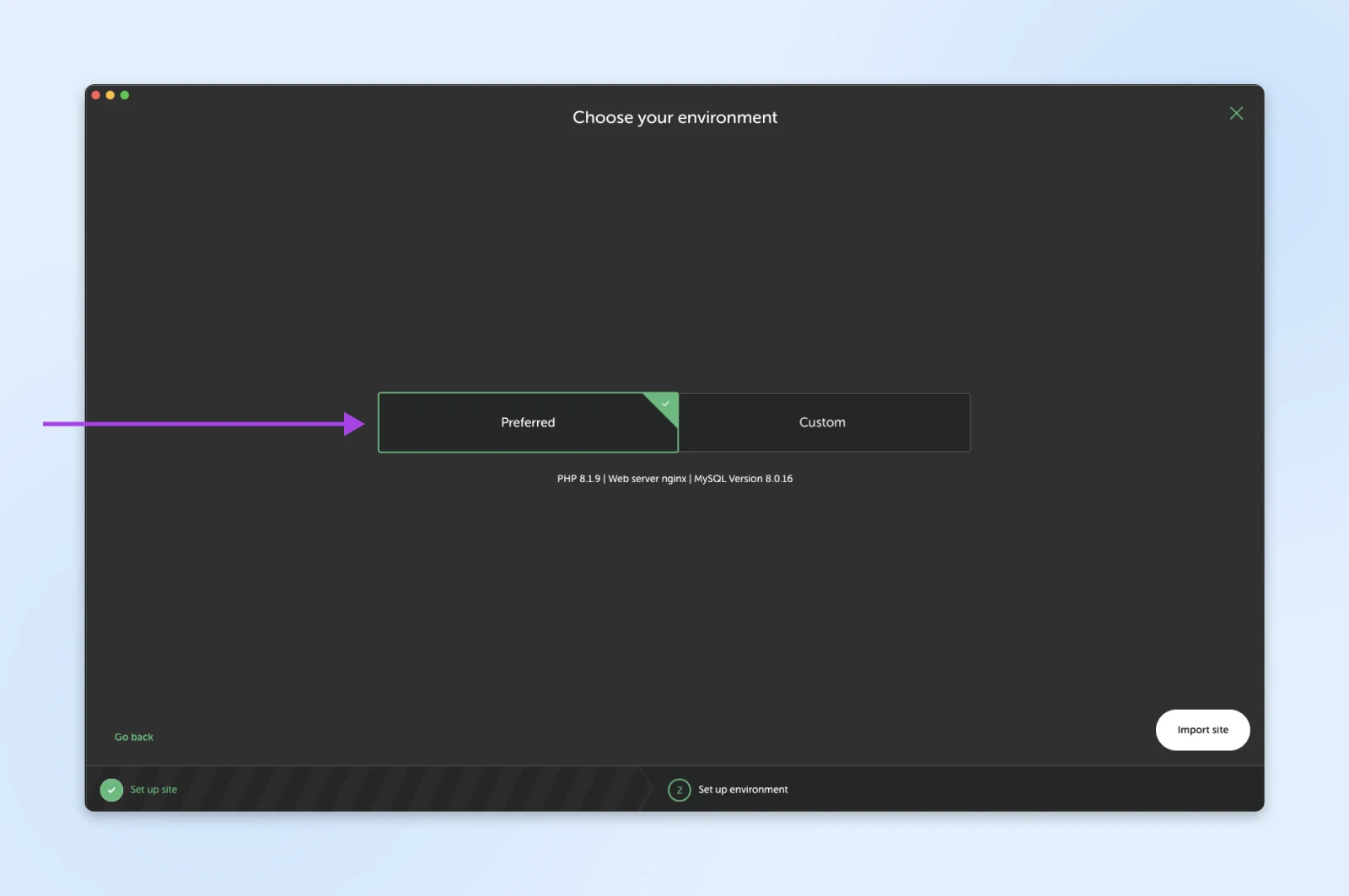Click the Go back link
1349x896 pixels.
coord(134,737)
